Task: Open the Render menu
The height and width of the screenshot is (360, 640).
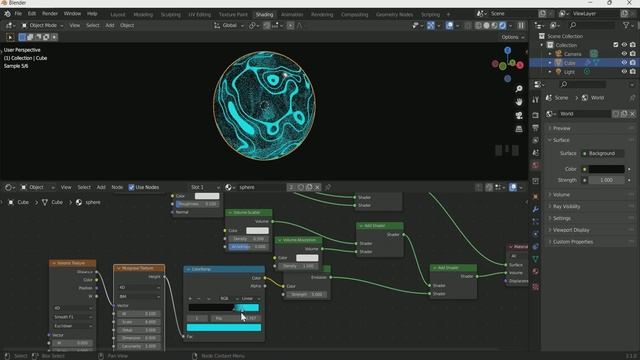Action: [x=50, y=14]
